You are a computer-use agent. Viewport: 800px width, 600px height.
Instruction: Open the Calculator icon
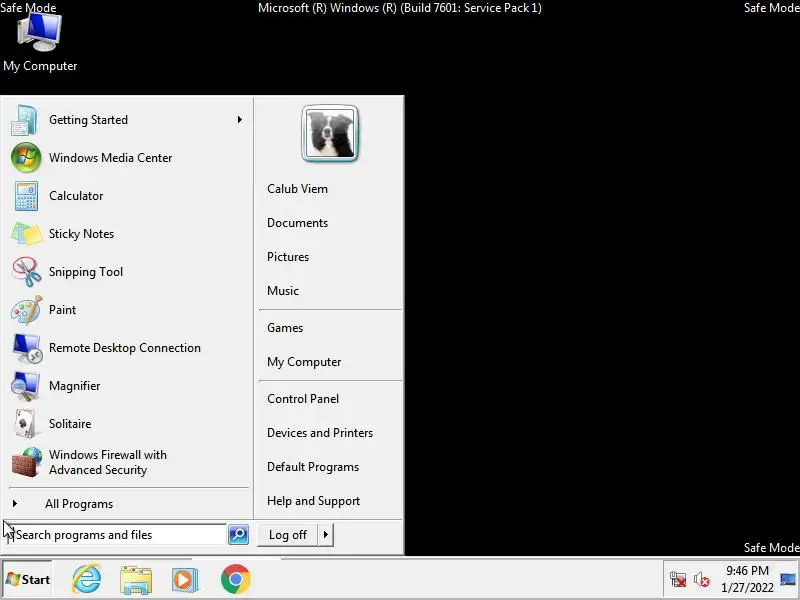[26, 196]
